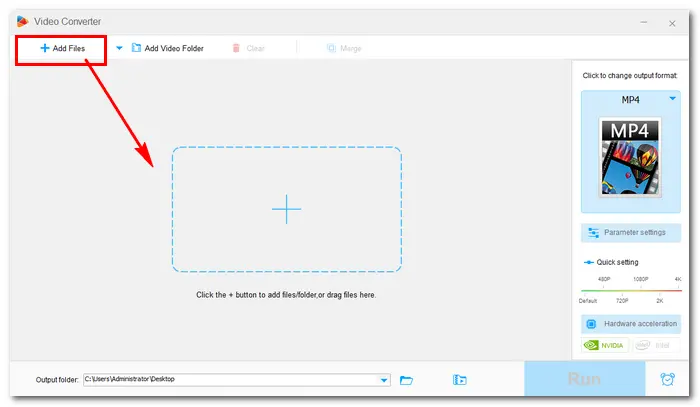Open the alarm clock scheduler icon

pyautogui.click(x=667, y=379)
